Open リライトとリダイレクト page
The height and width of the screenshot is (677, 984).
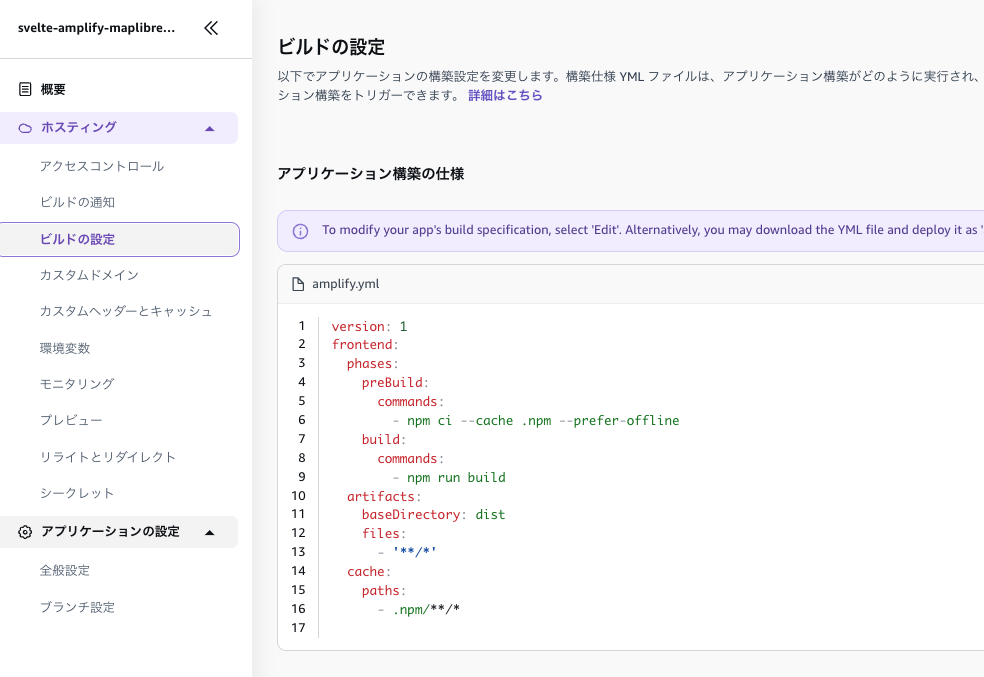[x=107, y=457]
